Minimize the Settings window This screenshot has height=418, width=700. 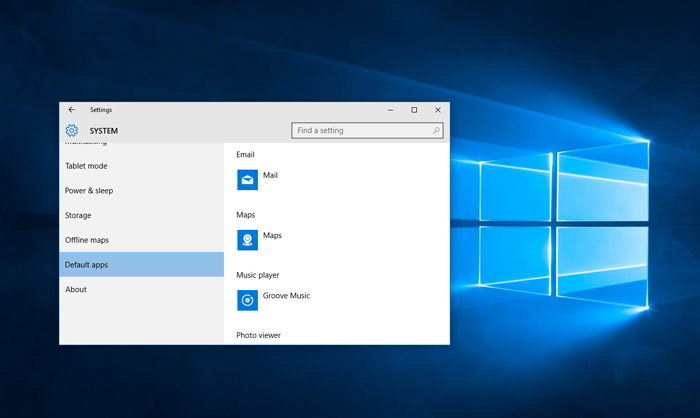tap(391, 110)
